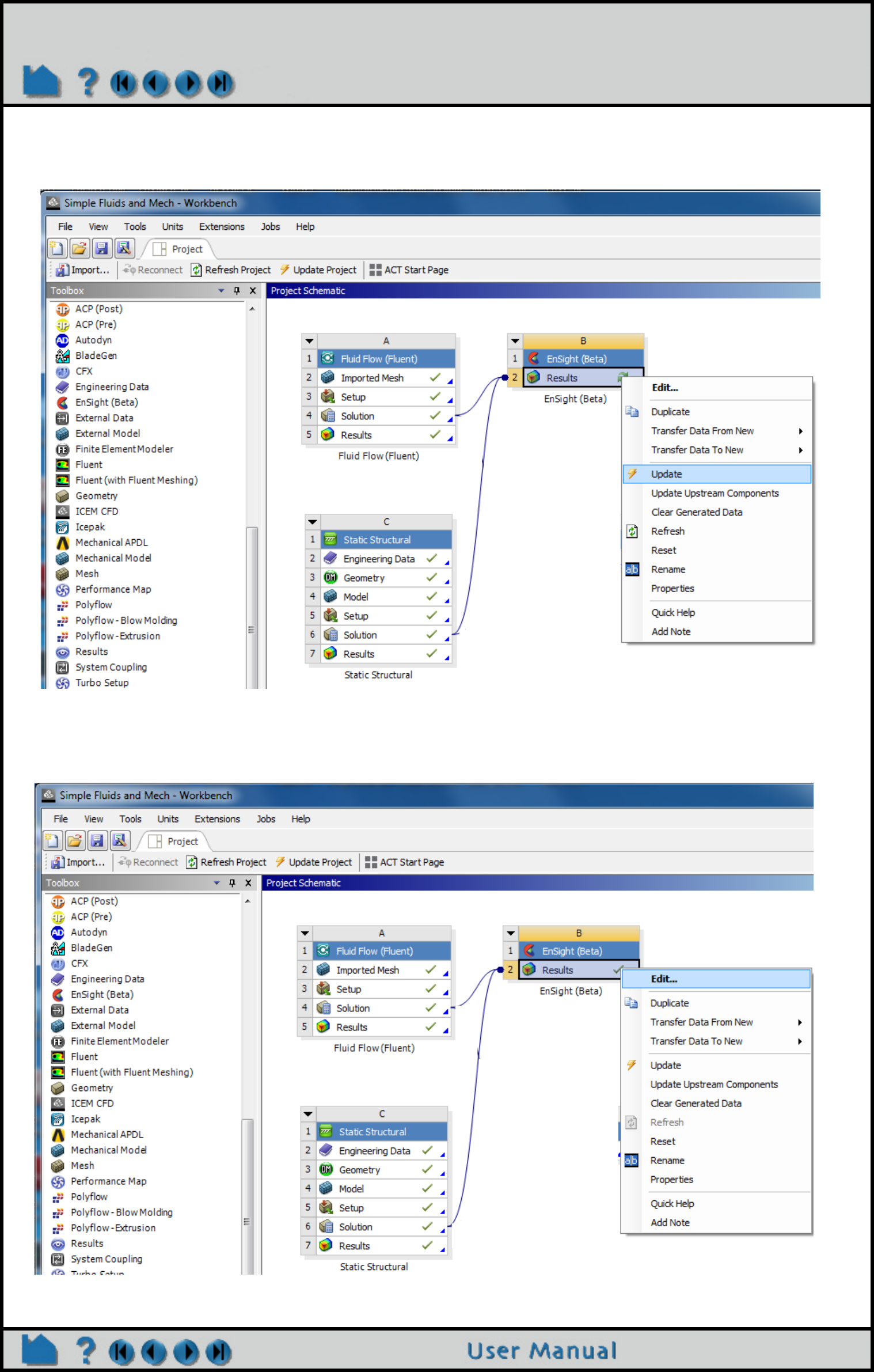874x1372 pixels.
Task: Open Toolbox dropdown arrow in the first screenshot
Action: [x=221, y=291]
